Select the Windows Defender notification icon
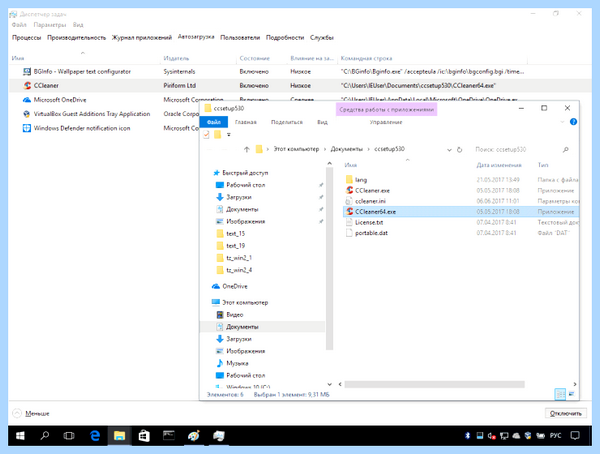 click(x=27, y=128)
